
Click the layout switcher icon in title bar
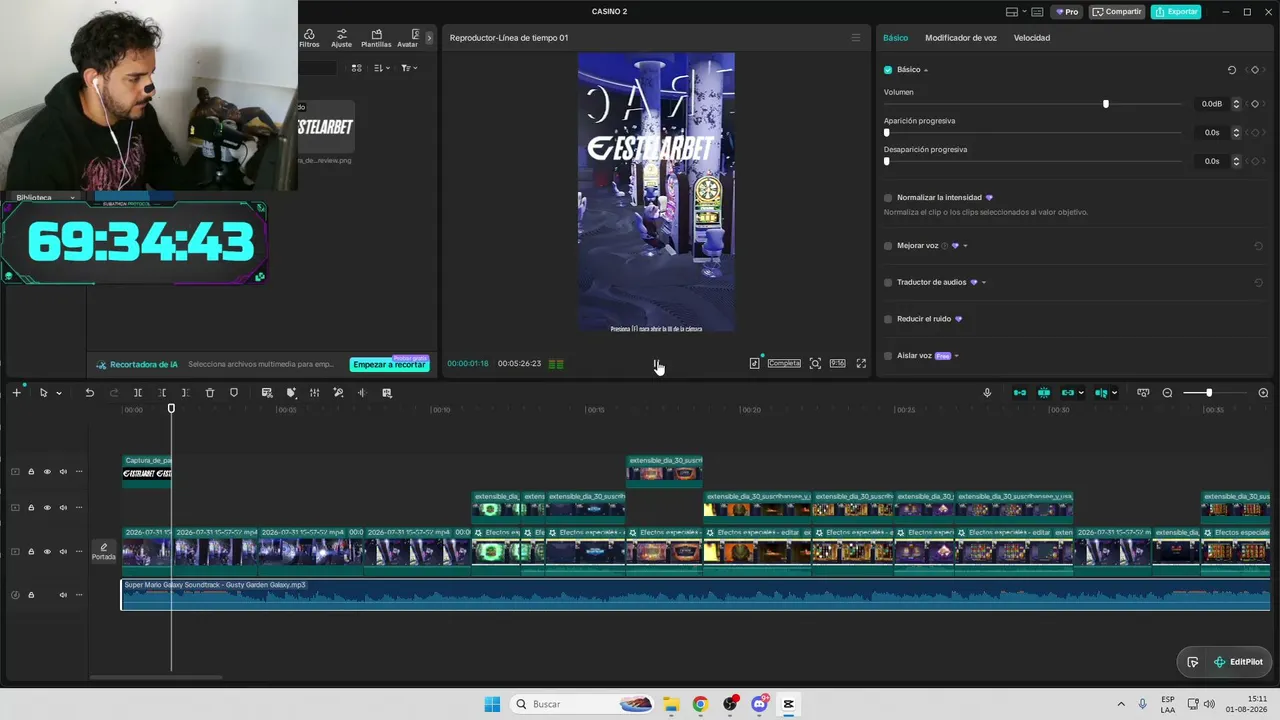[1012, 12]
